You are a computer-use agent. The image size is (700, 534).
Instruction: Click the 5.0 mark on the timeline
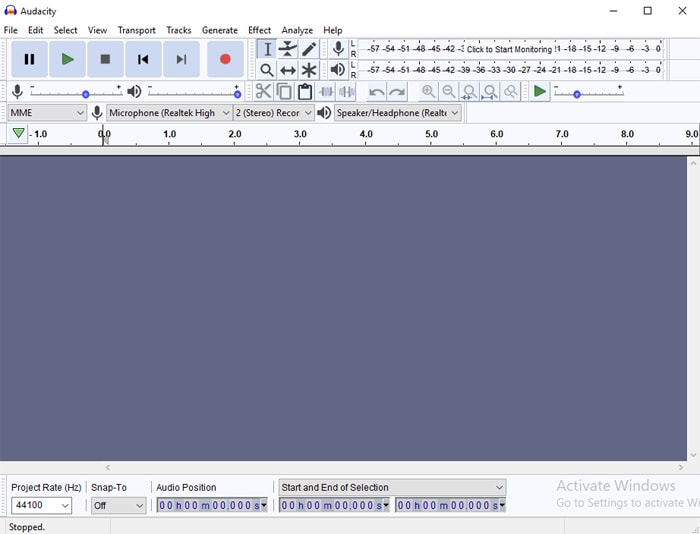(431, 134)
